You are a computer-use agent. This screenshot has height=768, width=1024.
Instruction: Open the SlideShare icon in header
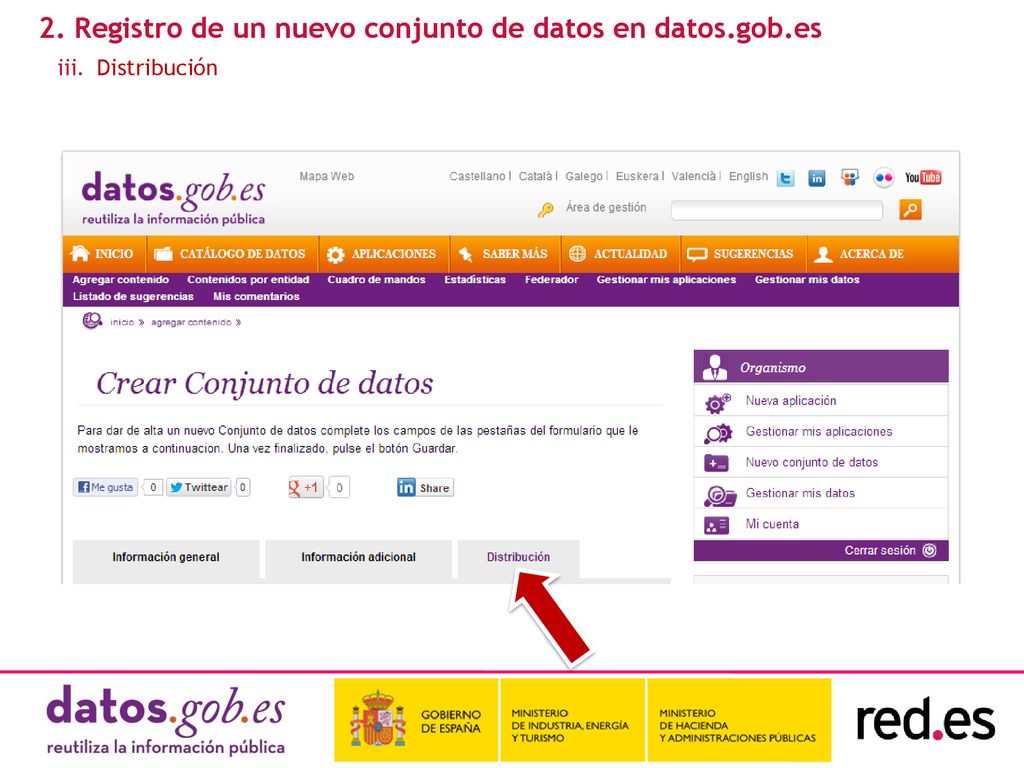850,177
